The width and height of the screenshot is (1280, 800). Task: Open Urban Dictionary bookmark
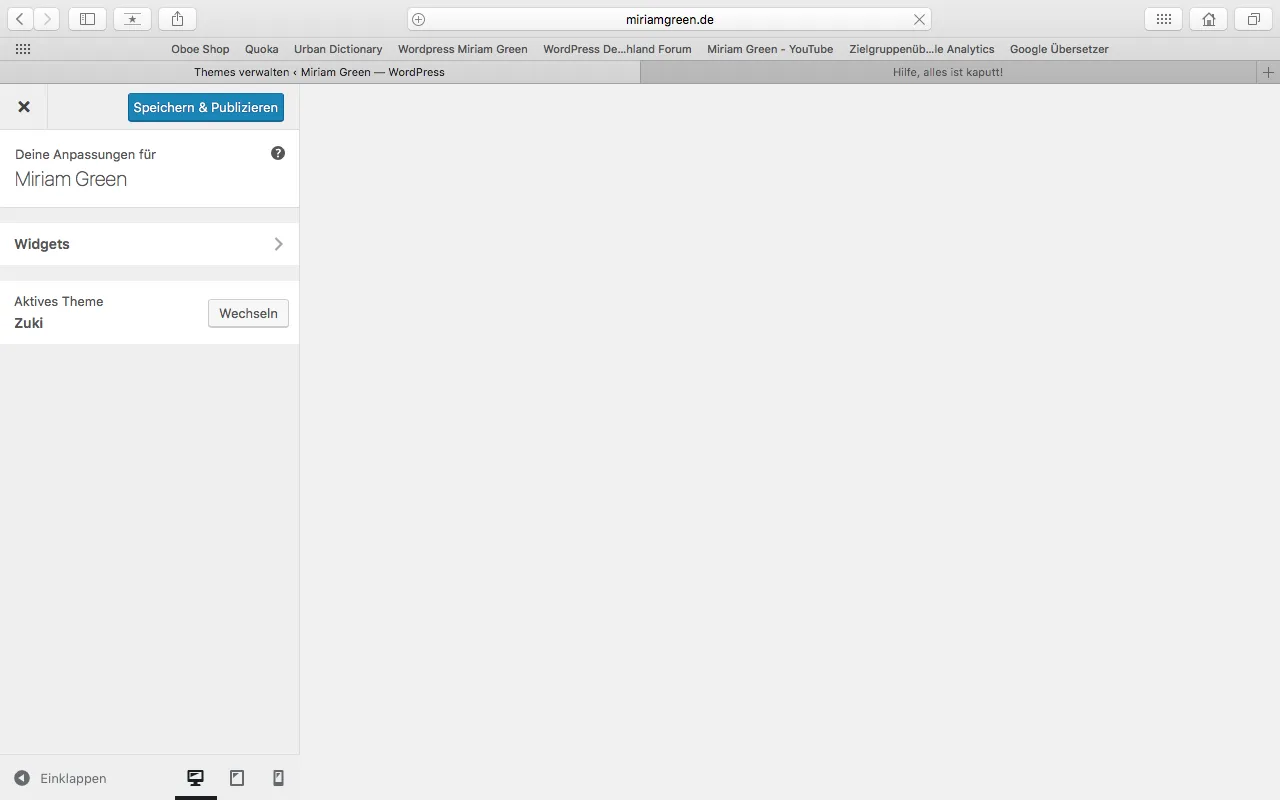(x=338, y=49)
